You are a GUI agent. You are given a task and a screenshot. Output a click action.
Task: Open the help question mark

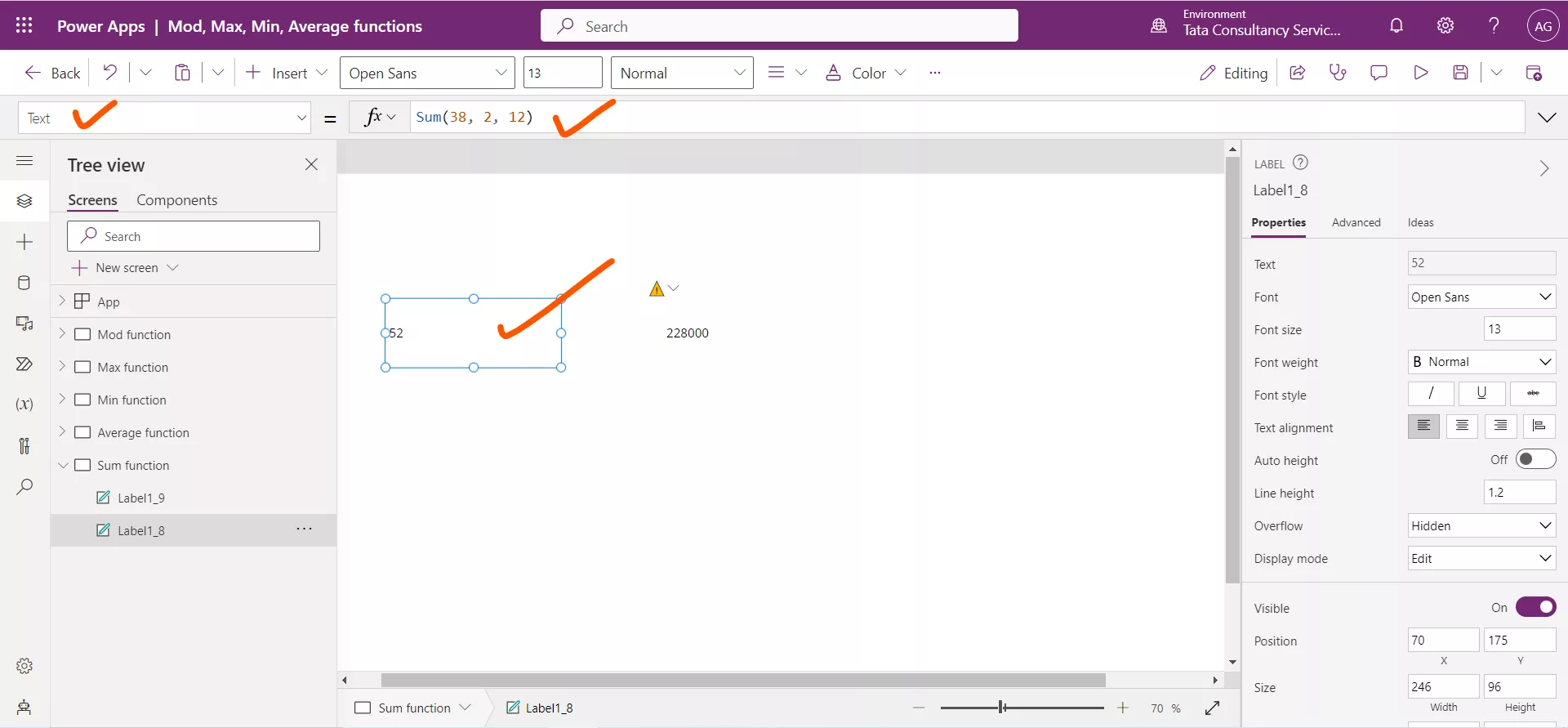pyautogui.click(x=1494, y=25)
